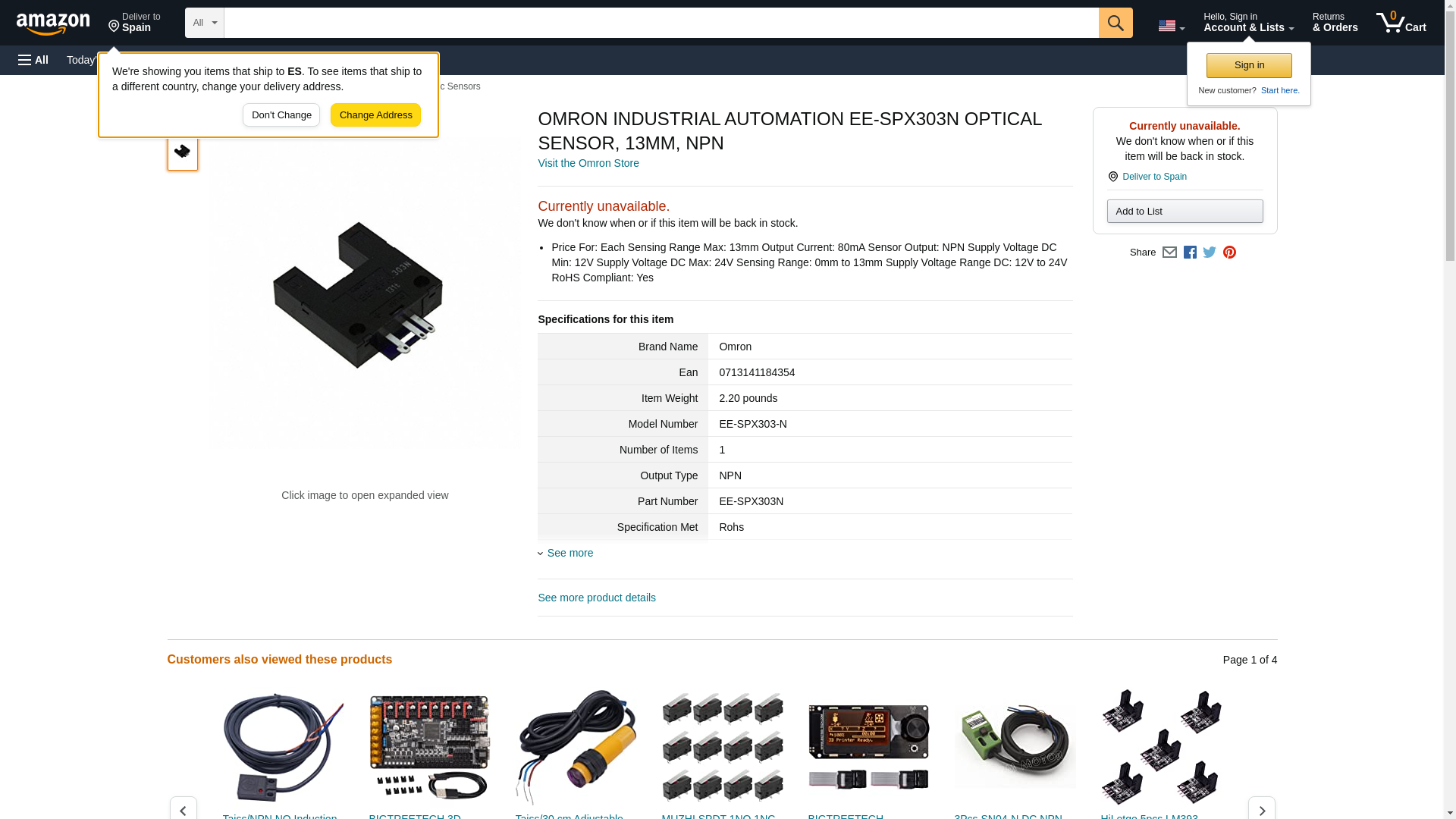Image resolution: width=1456 pixels, height=819 pixels.
Task: Focus the Amazon search input field
Action: (x=661, y=23)
